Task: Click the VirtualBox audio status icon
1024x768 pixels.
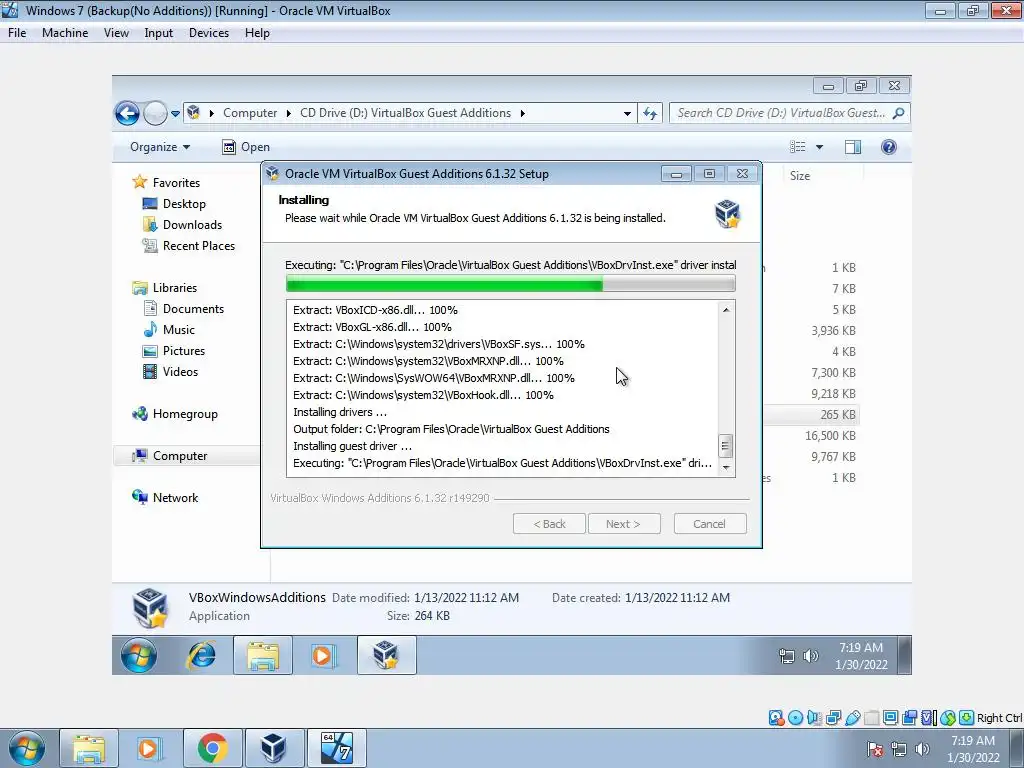Action: pos(814,718)
